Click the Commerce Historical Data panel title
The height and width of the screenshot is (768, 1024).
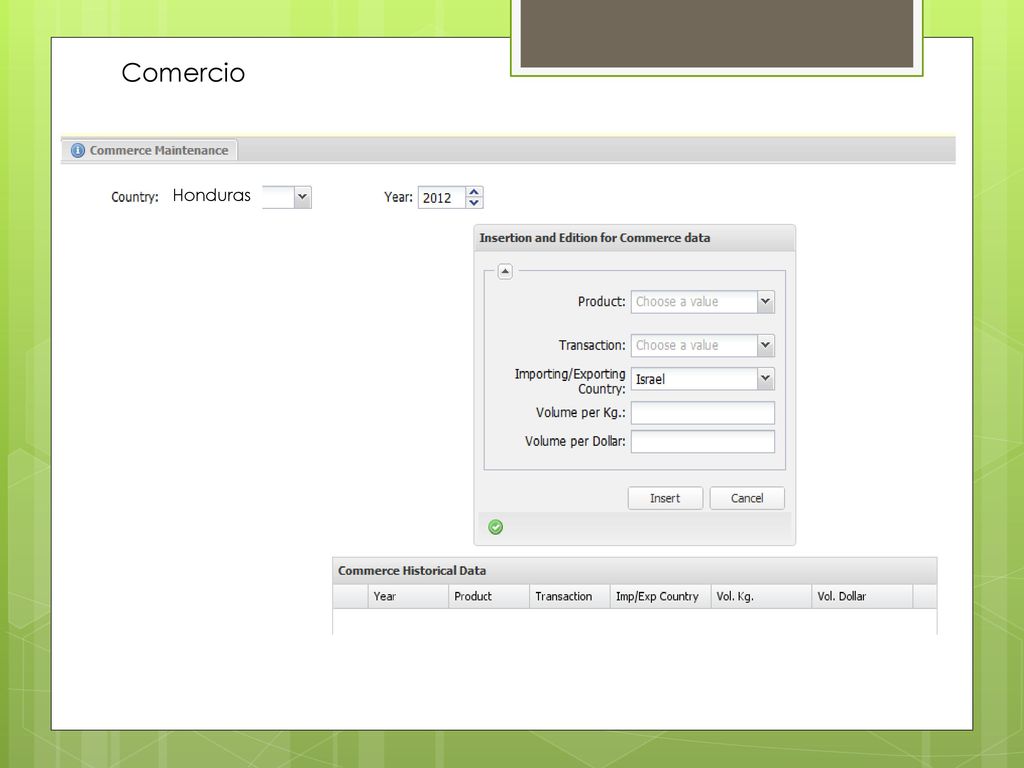(412, 571)
